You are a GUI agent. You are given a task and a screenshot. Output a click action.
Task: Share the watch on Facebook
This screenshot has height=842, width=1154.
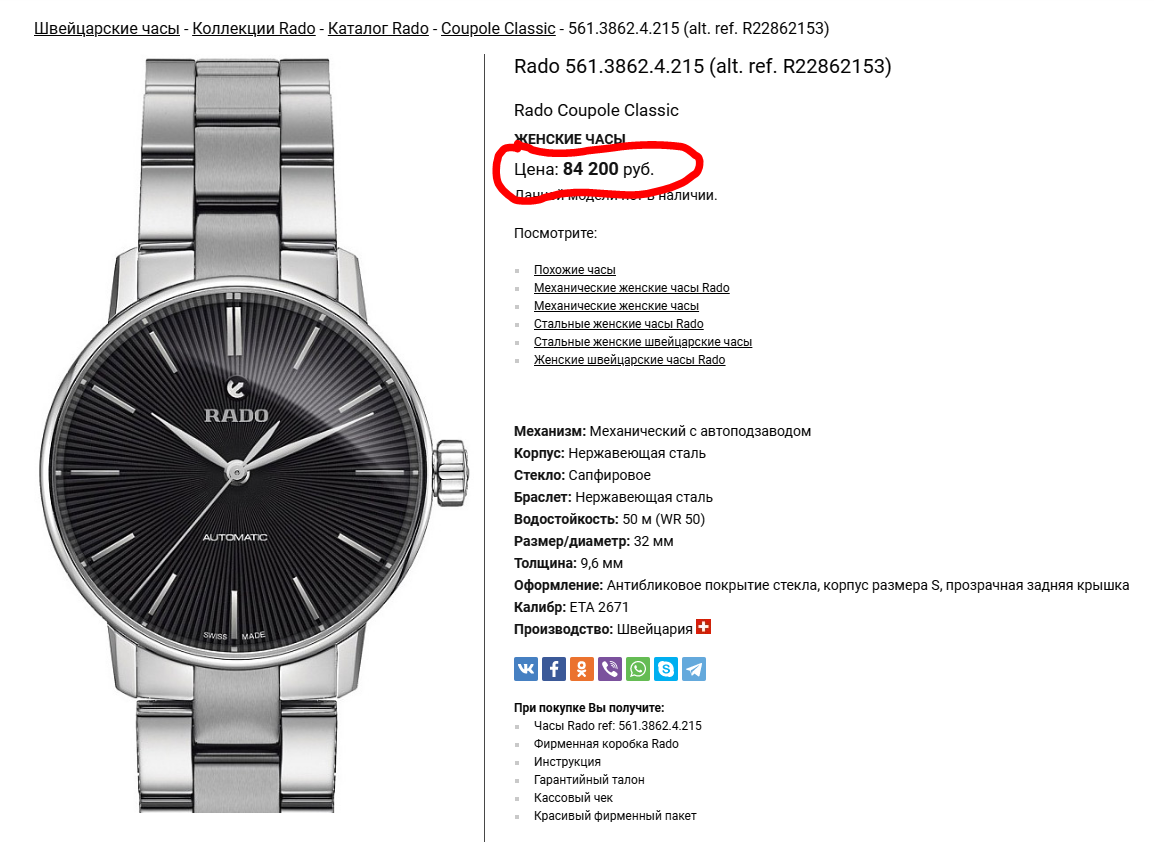point(554,669)
